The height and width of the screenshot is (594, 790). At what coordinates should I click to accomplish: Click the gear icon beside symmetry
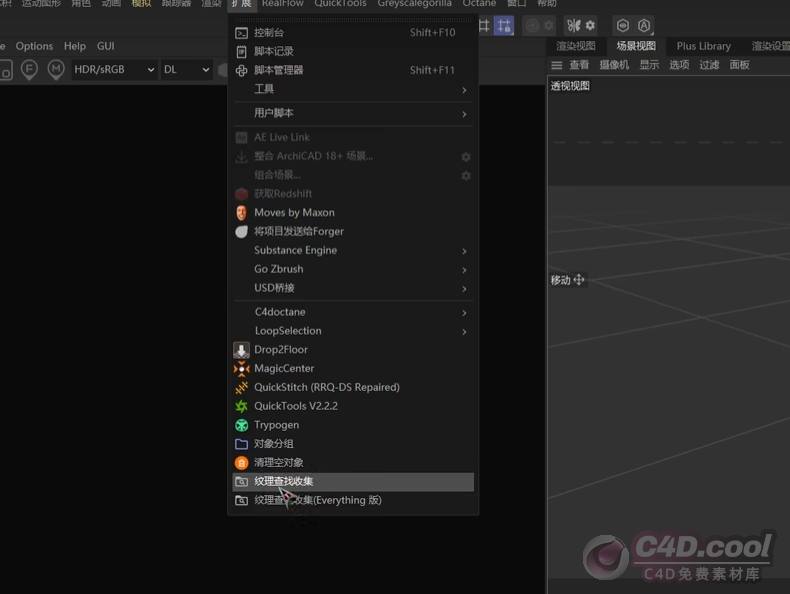pyautogui.click(x=590, y=25)
